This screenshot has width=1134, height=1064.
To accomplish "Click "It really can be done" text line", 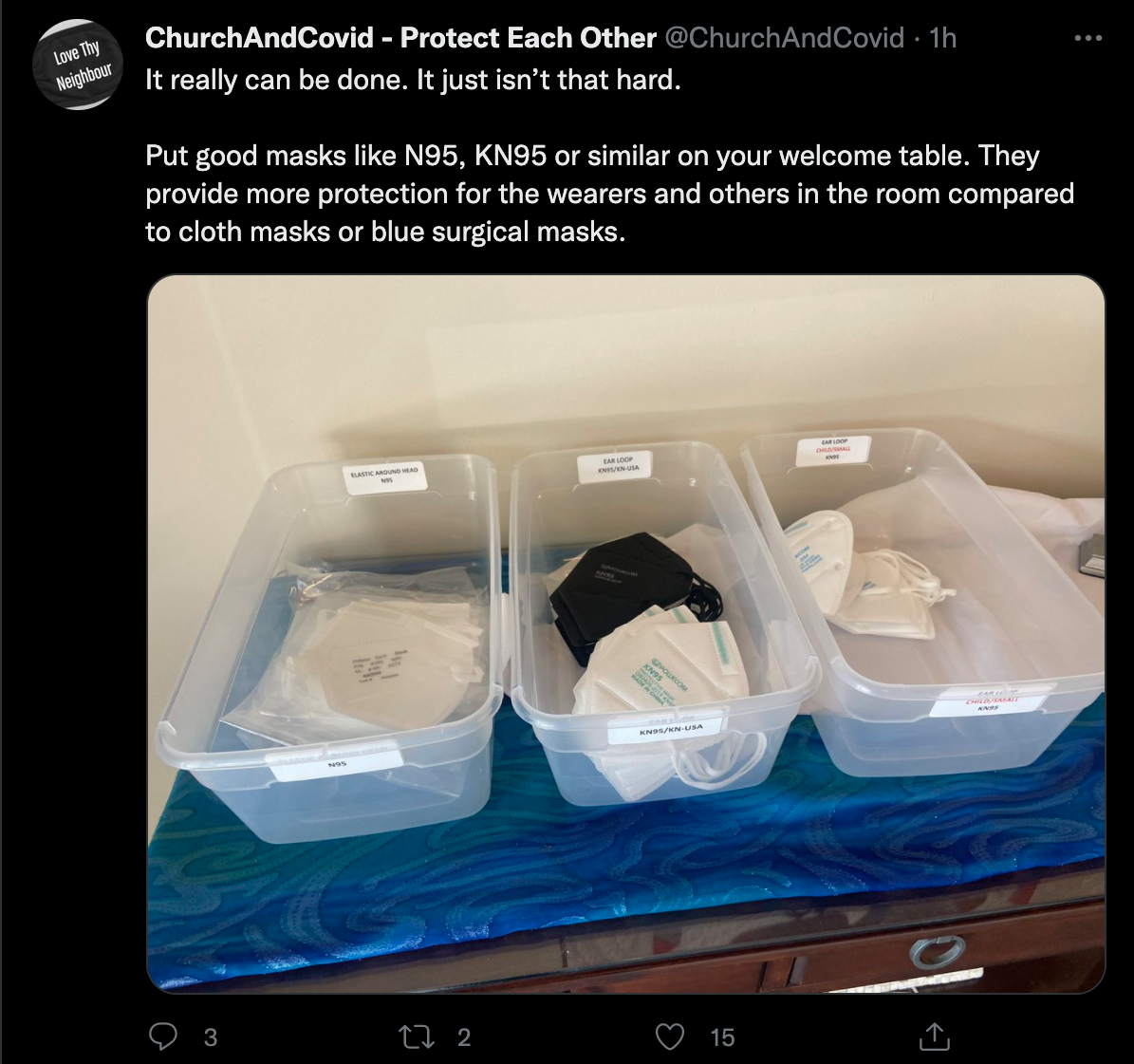I will [413, 80].
